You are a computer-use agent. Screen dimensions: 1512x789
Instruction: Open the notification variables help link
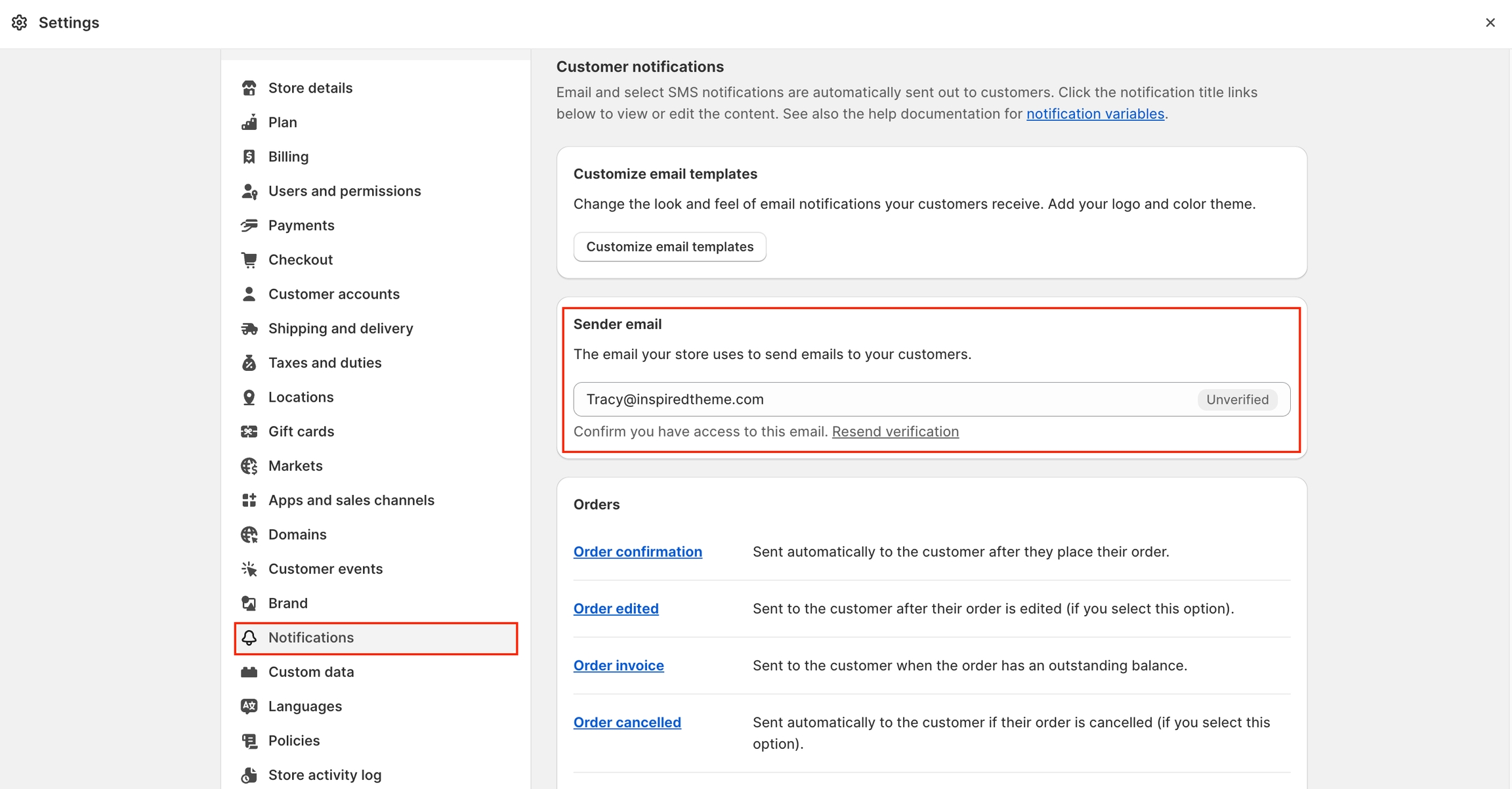[1095, 114]
